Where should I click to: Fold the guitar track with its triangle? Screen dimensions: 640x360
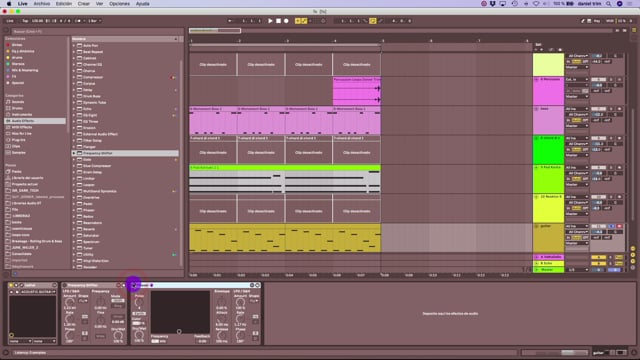[536, 226]
